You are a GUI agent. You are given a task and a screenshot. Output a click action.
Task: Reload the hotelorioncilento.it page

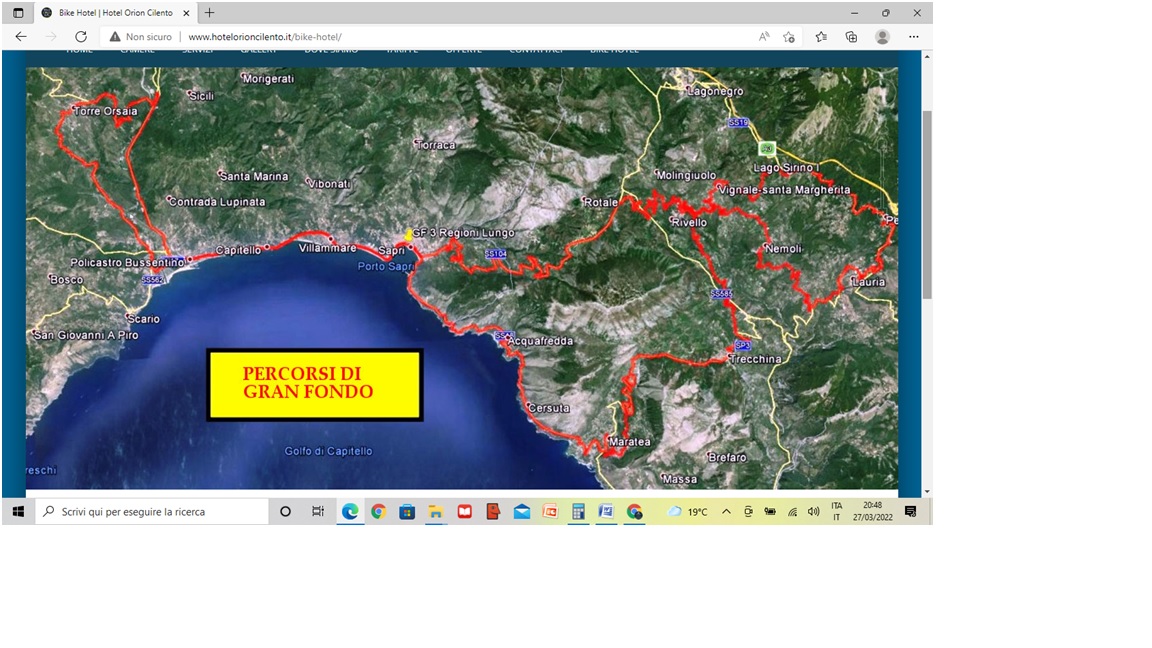coord(81,37)
